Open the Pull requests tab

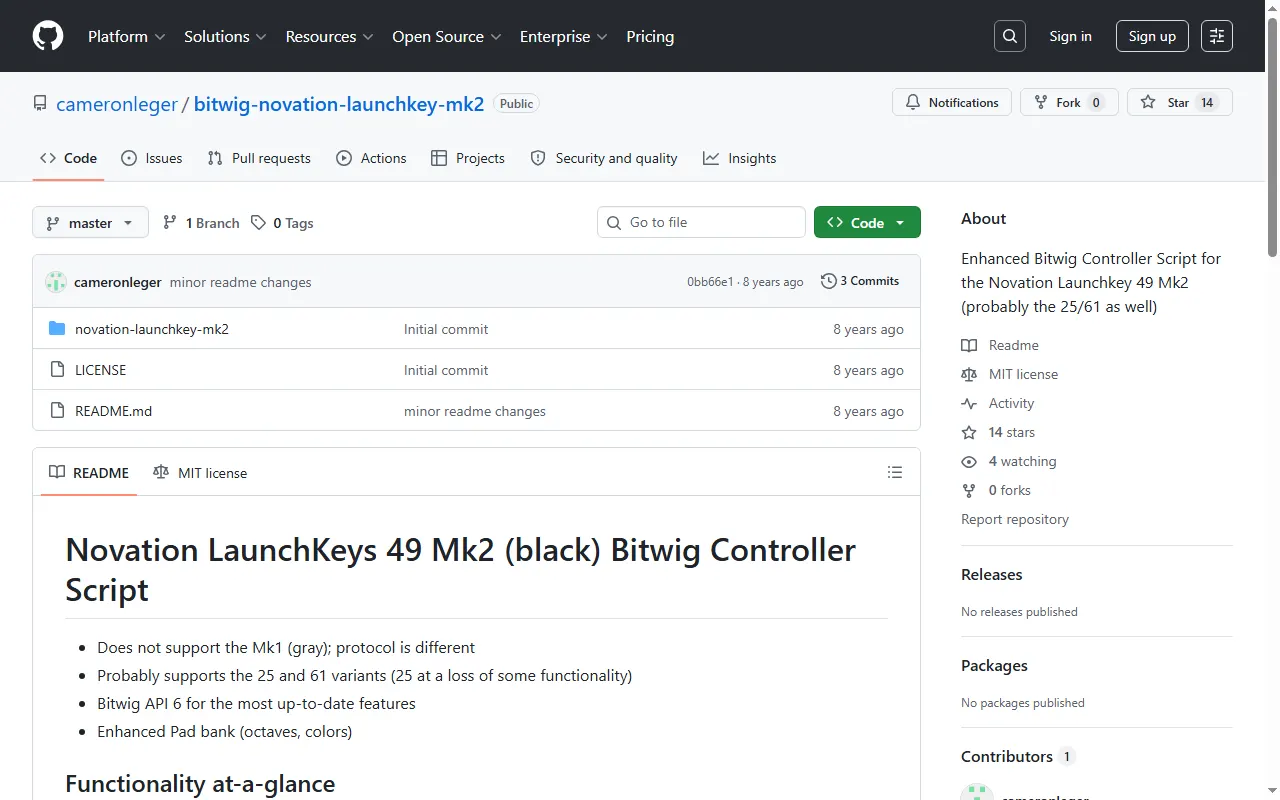[x=259, y=158]
